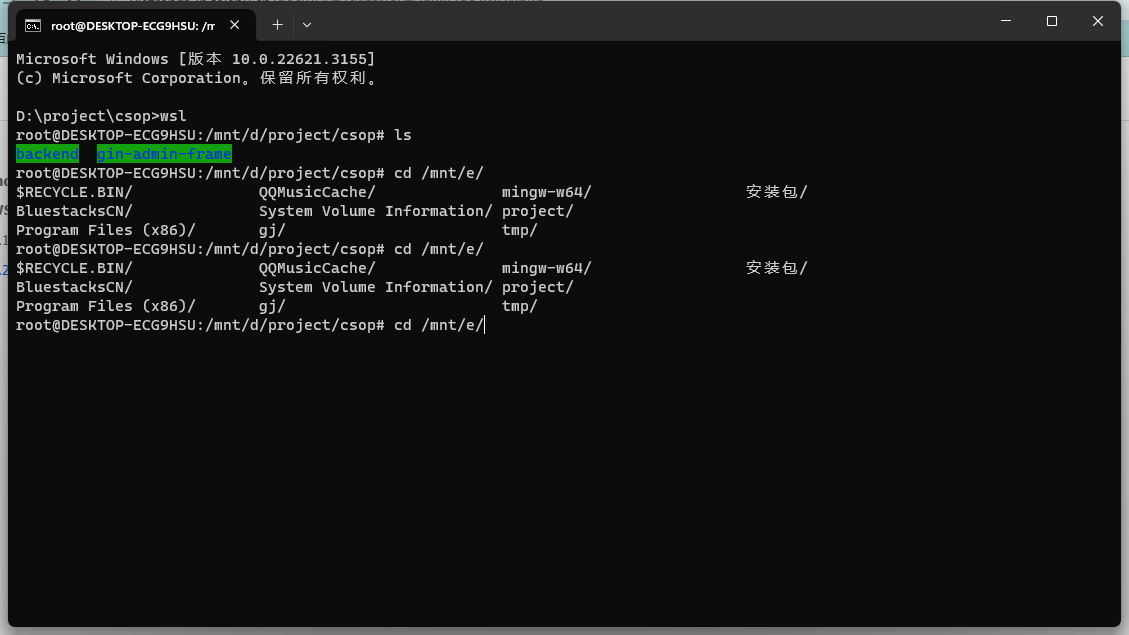Expand the new tab profile dropdown

[x=307, y=25]
